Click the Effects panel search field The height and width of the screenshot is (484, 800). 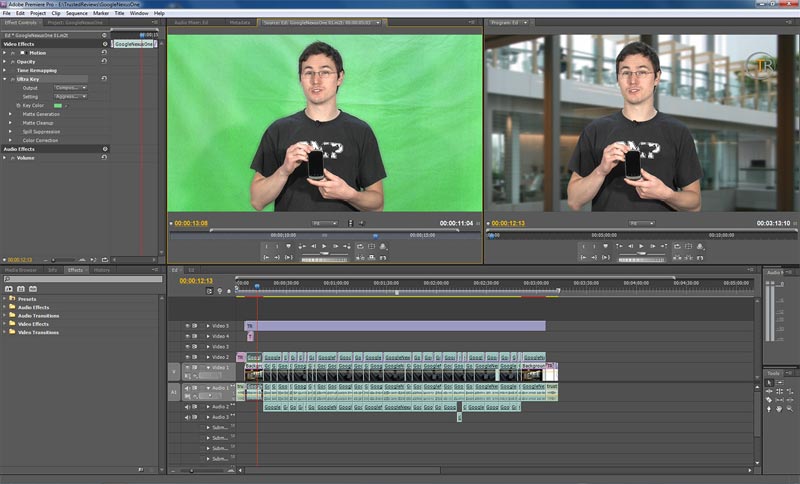click(83, 279)
